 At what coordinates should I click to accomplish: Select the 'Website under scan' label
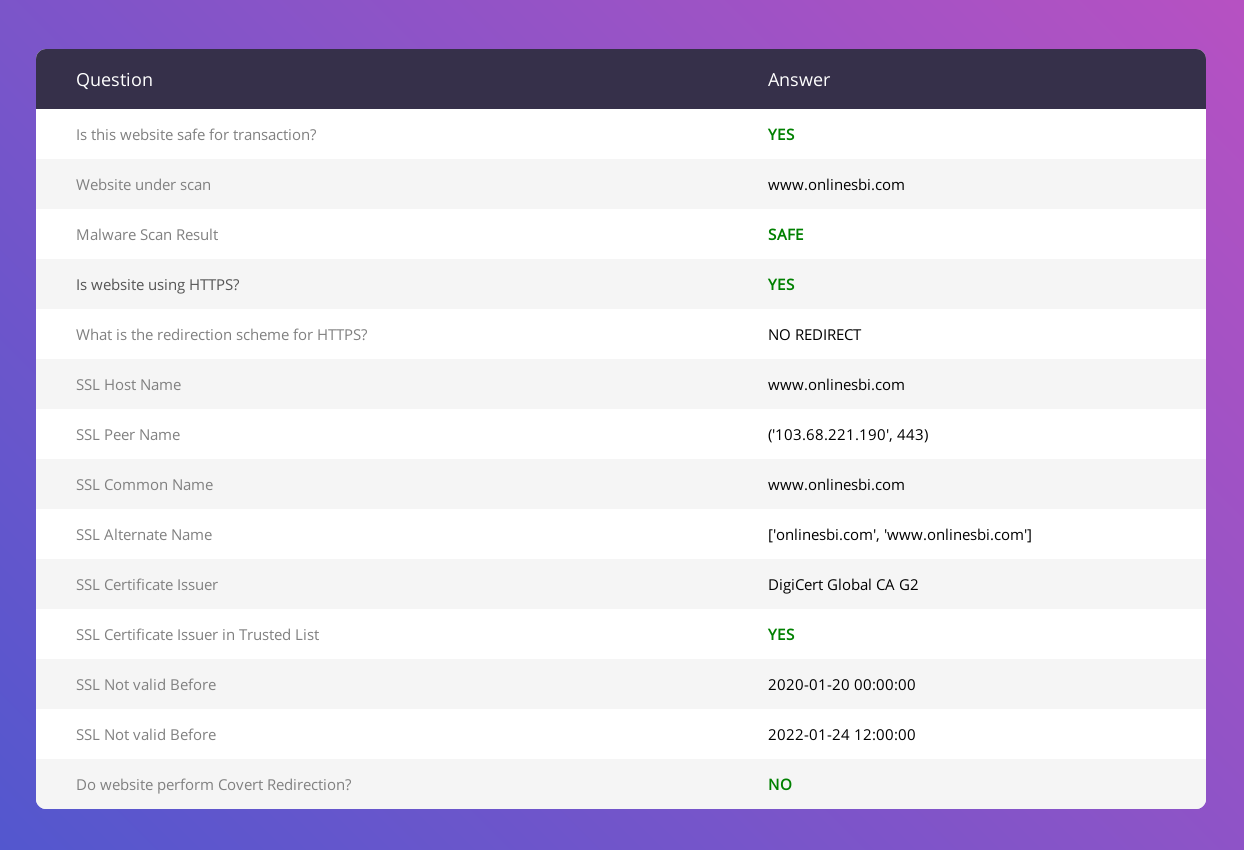(x=143, y=184)
